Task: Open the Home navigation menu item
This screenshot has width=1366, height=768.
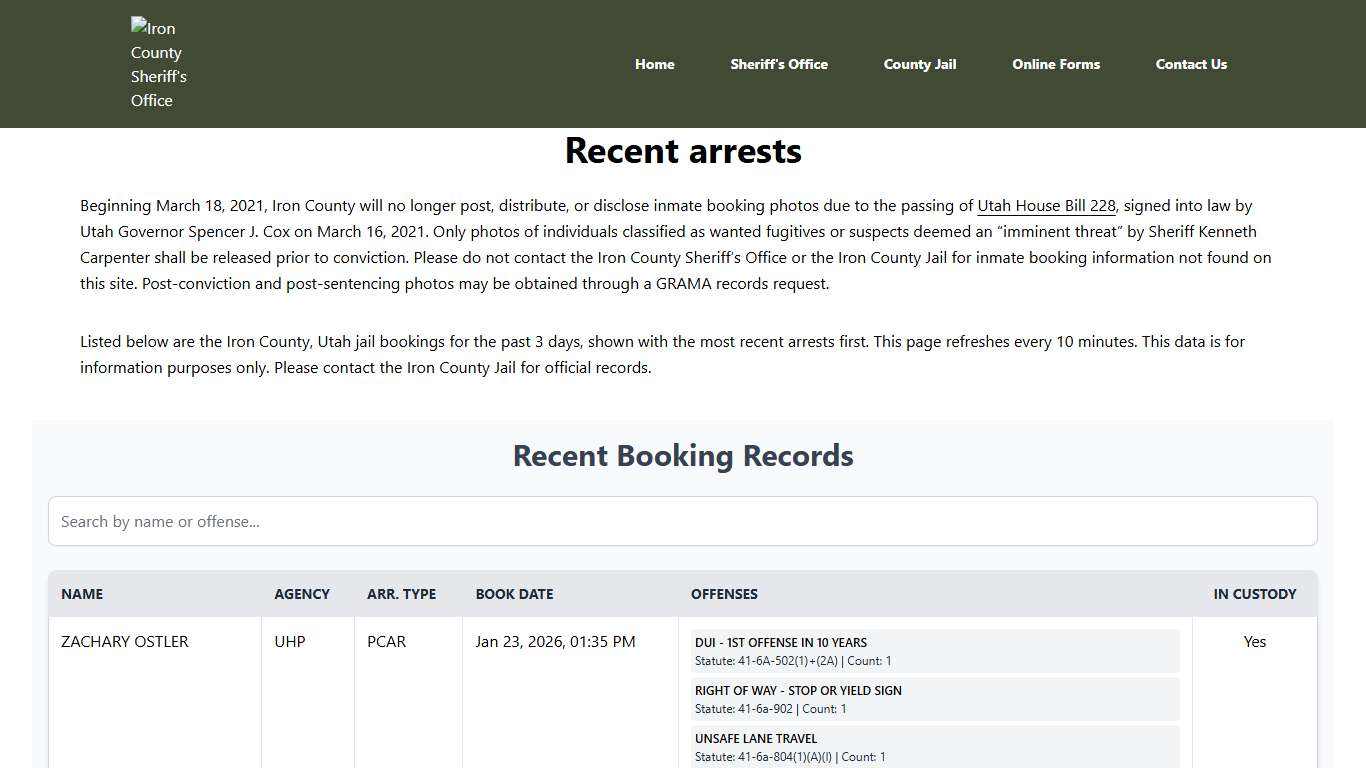Action: tap(654, 64)
